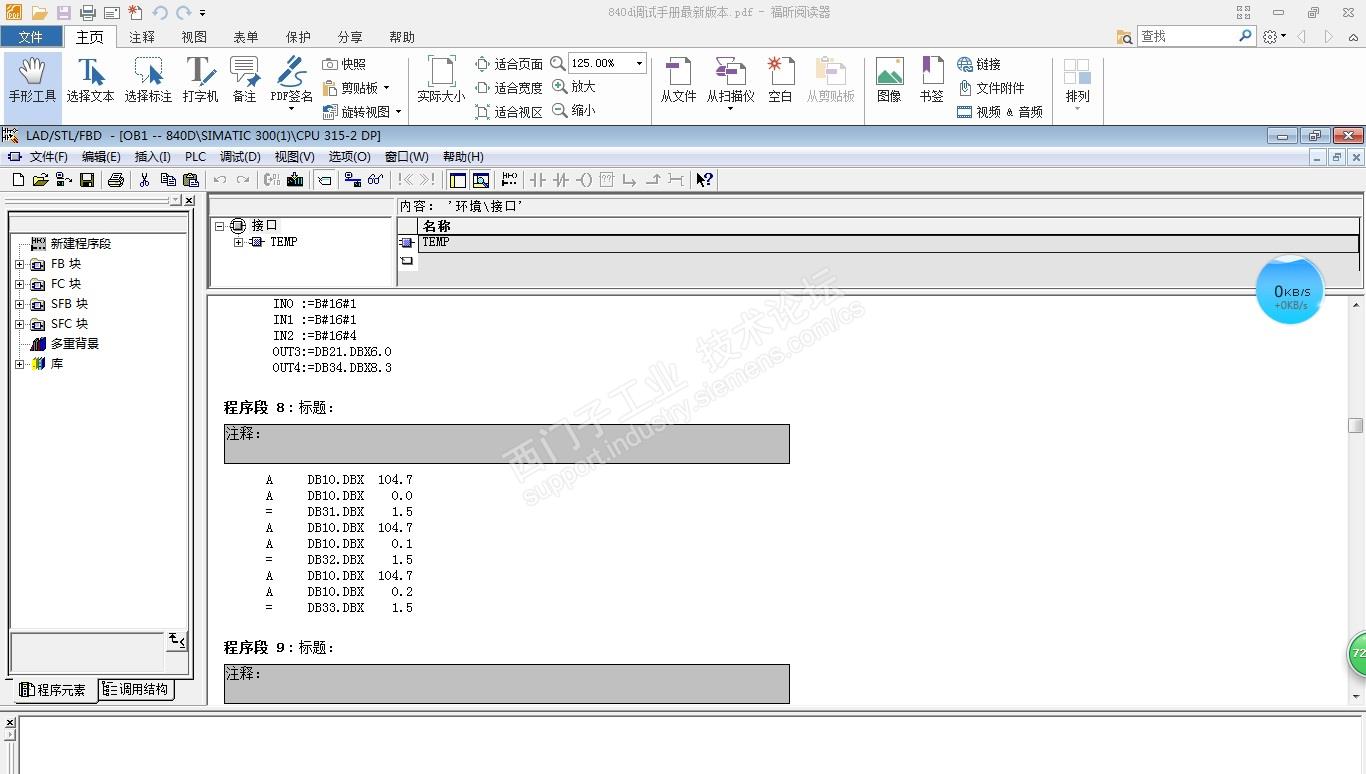Switch to the 表单 Form ribbon tab

246,37
